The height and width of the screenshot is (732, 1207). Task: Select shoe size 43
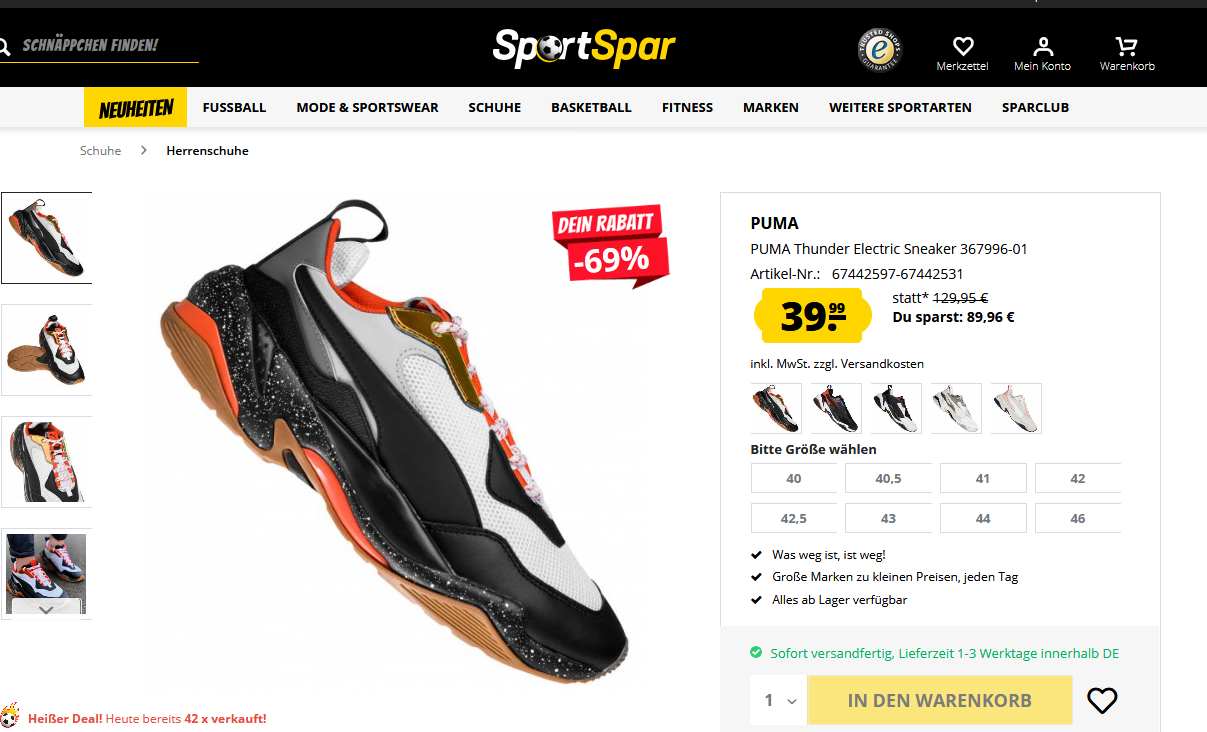click(888, 518)
